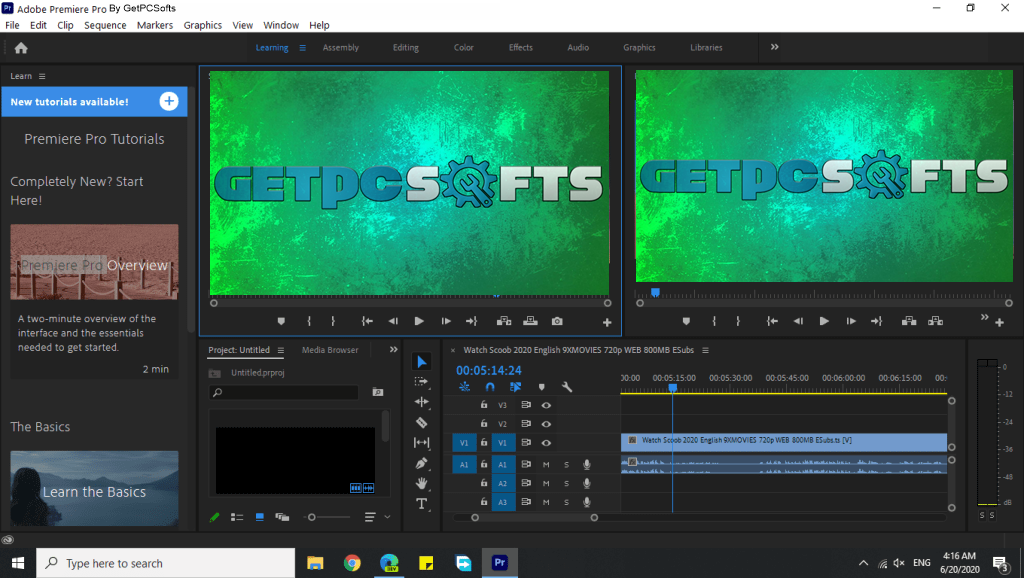This screenshot has width=1024, height=578.
Task: Click Overwrite button in Source monitor
Action: [530, 321]
